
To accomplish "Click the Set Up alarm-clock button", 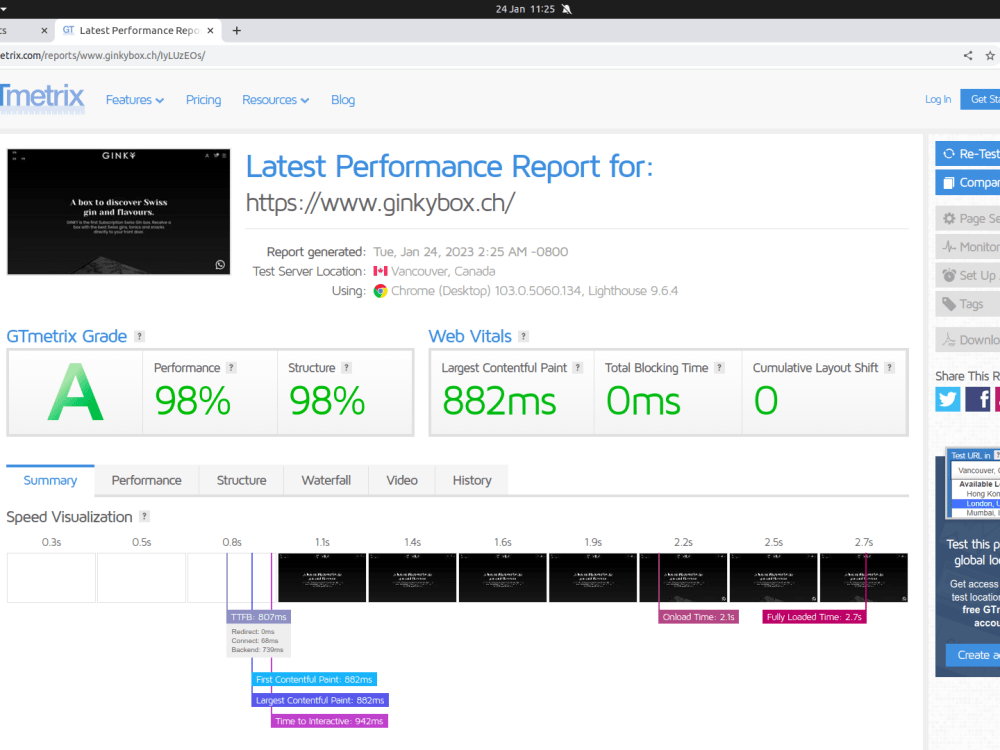I will 967,276.
